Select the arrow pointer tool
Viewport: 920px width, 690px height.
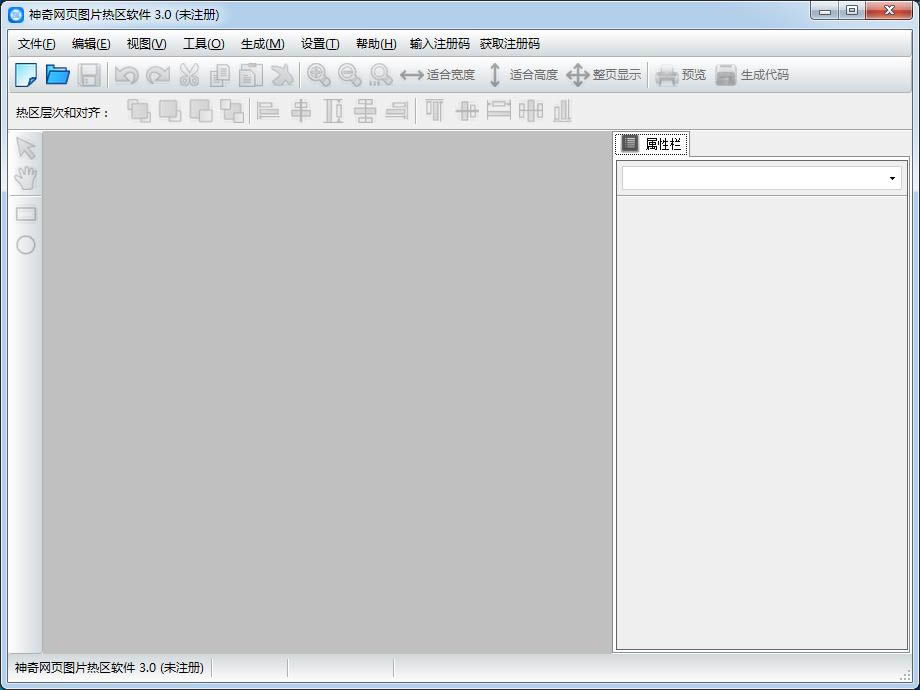pos(26,148)
